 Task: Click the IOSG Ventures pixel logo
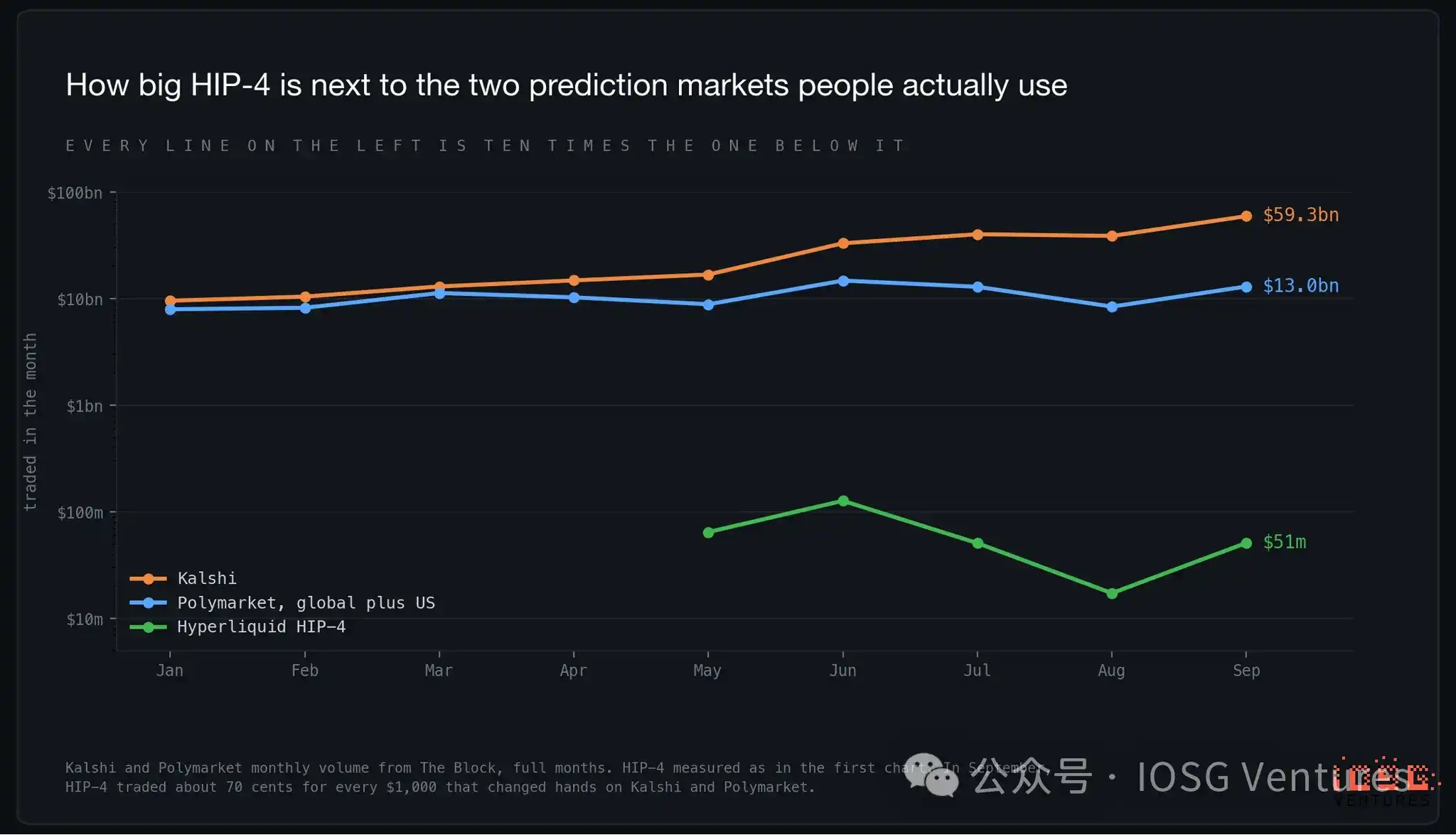point(1383,781)
